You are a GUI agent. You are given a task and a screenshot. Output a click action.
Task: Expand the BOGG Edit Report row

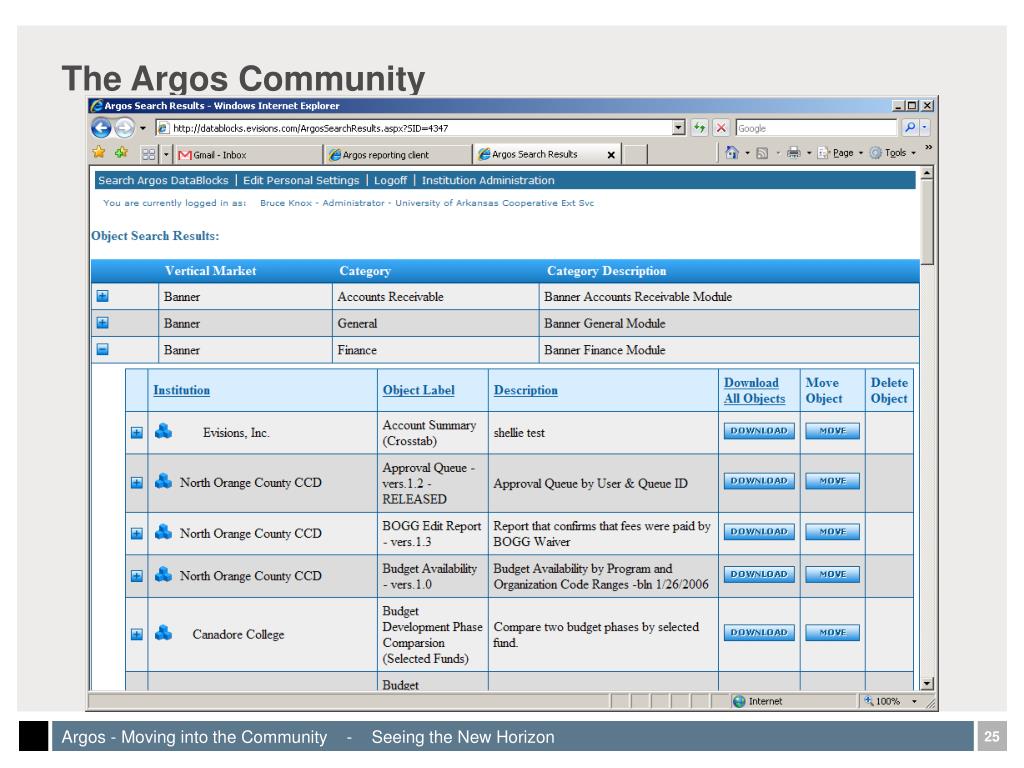[136, 534]
